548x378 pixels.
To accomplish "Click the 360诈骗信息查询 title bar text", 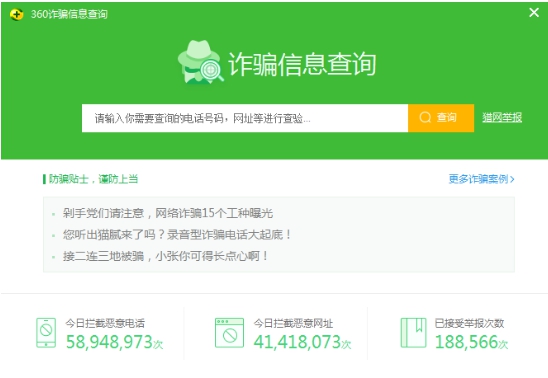I will (69, 14).
